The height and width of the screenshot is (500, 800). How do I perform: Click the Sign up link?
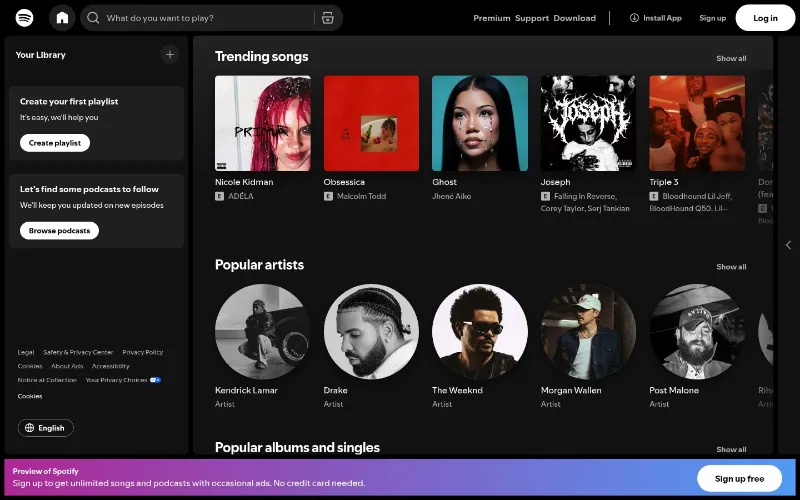(712, 18)
